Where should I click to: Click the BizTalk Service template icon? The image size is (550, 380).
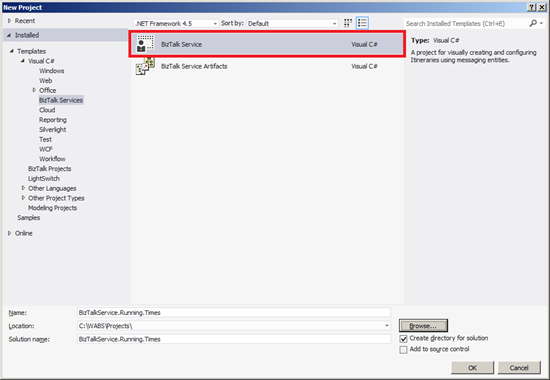[x=145, y=44]
